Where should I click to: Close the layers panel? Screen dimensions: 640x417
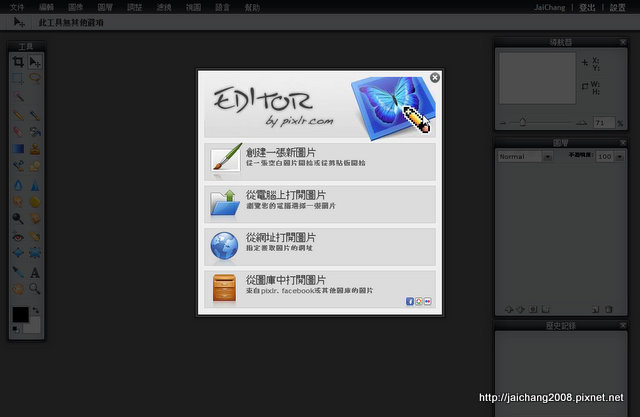tap(623, 142)
